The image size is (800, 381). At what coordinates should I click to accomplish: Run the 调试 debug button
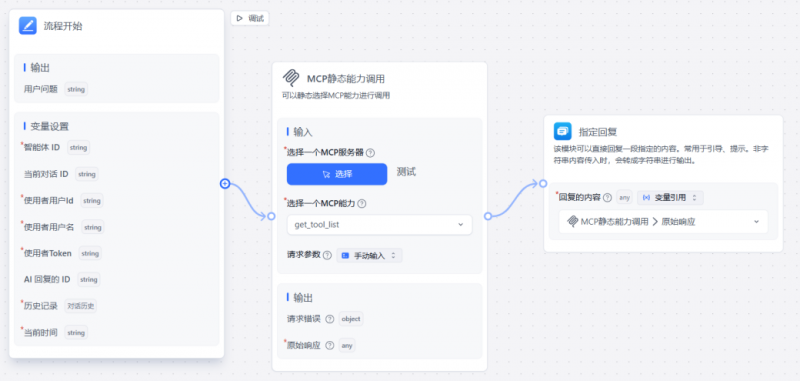coord(250,18)
